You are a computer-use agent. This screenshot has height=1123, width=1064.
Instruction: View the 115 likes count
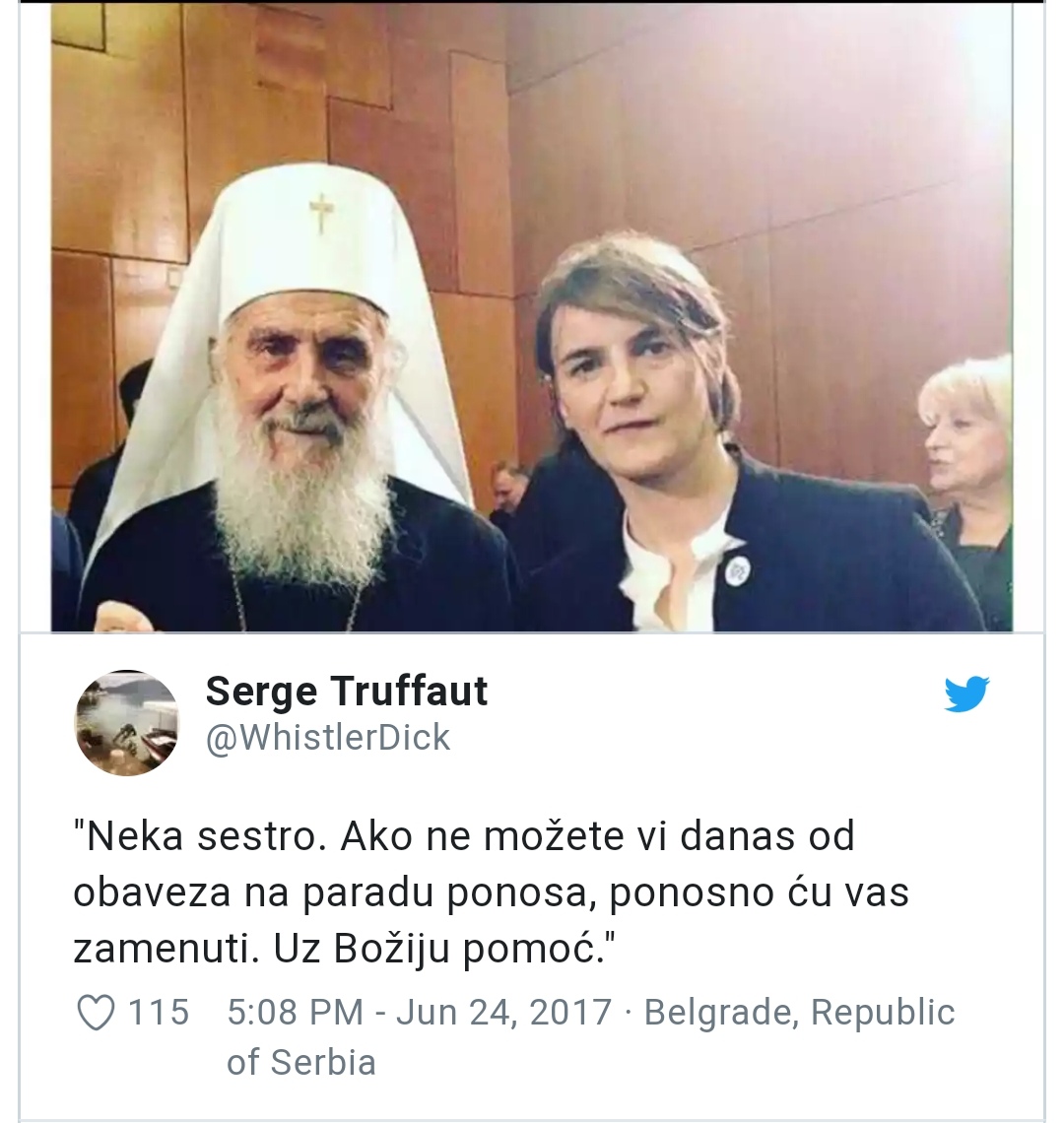tap(159, 1012)
